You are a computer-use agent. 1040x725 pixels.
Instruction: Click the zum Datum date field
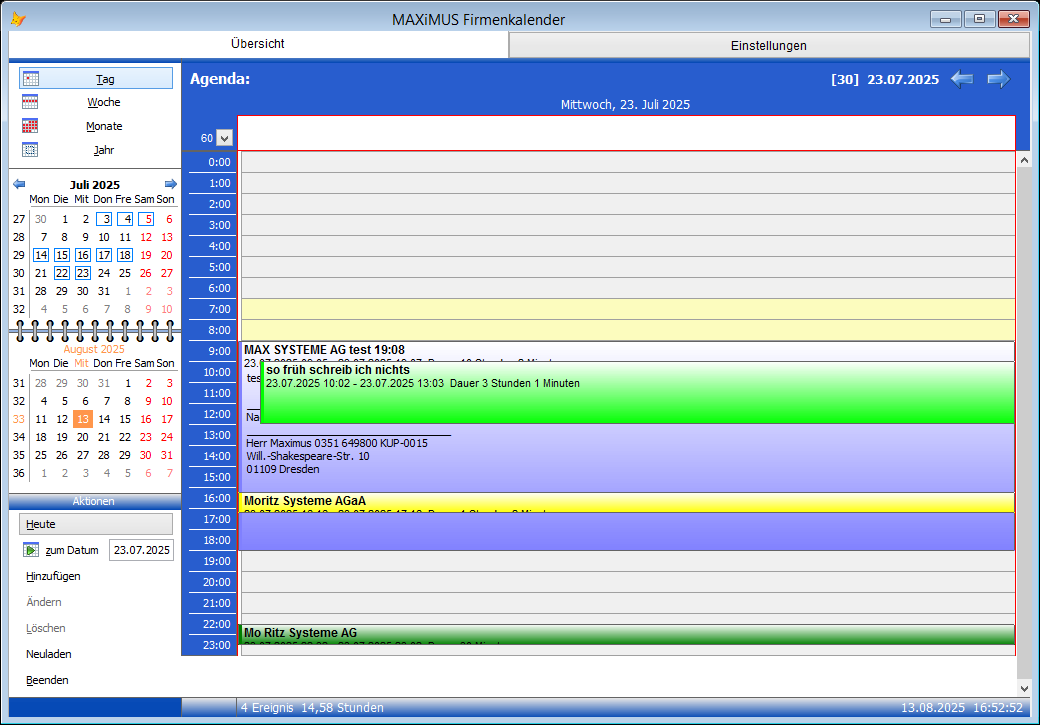point(140,550)
